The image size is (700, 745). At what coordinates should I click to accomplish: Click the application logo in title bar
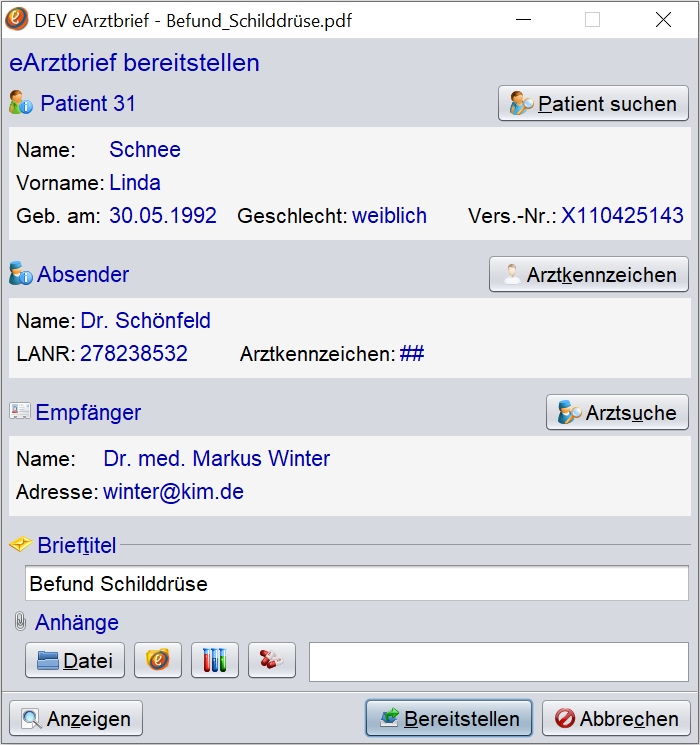click(17, 19)
